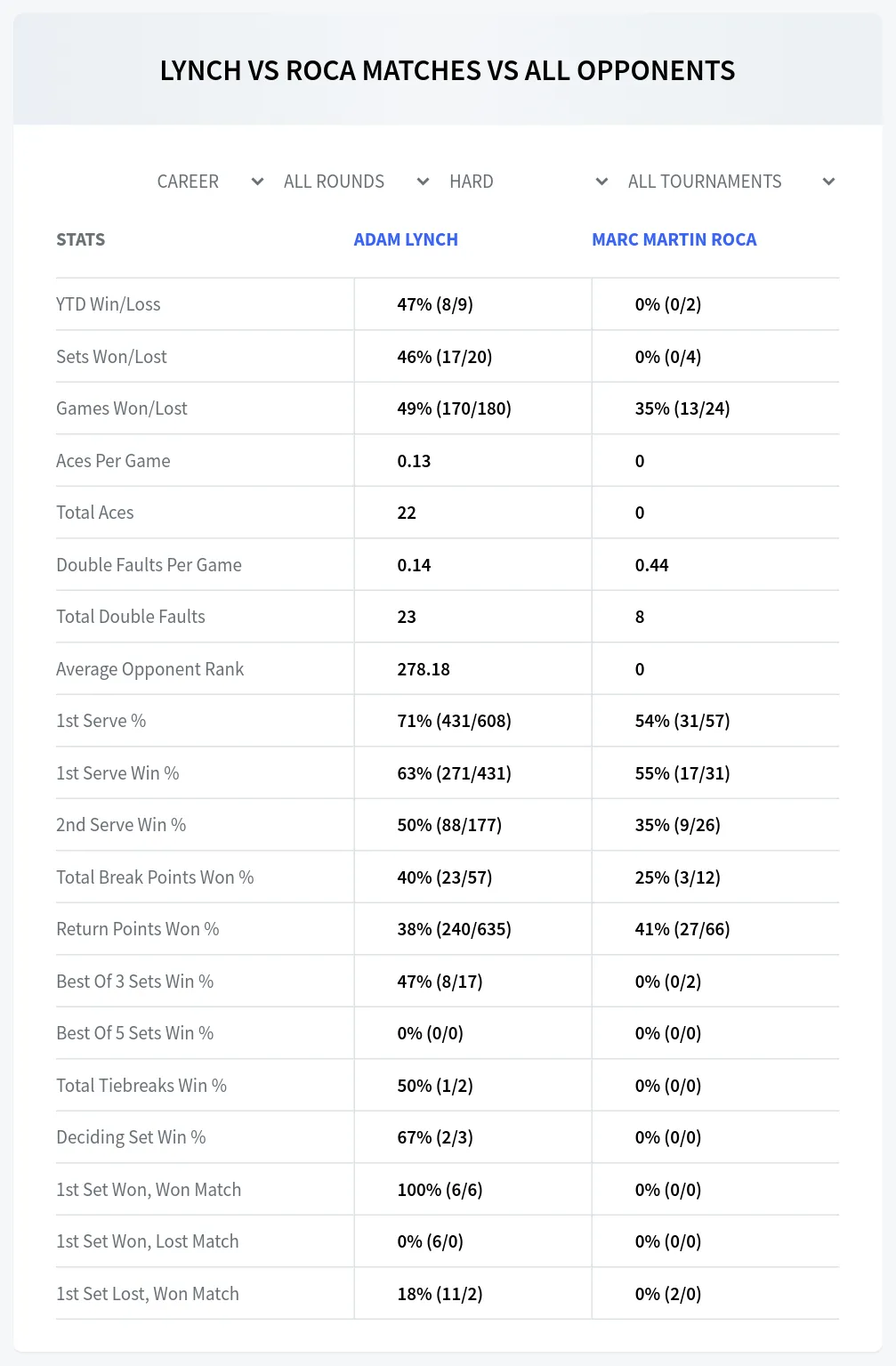Click Lynch's 1st Serve % value
Image resolution: width=896 pixels, height=1366 pixels.
[455, 721]
